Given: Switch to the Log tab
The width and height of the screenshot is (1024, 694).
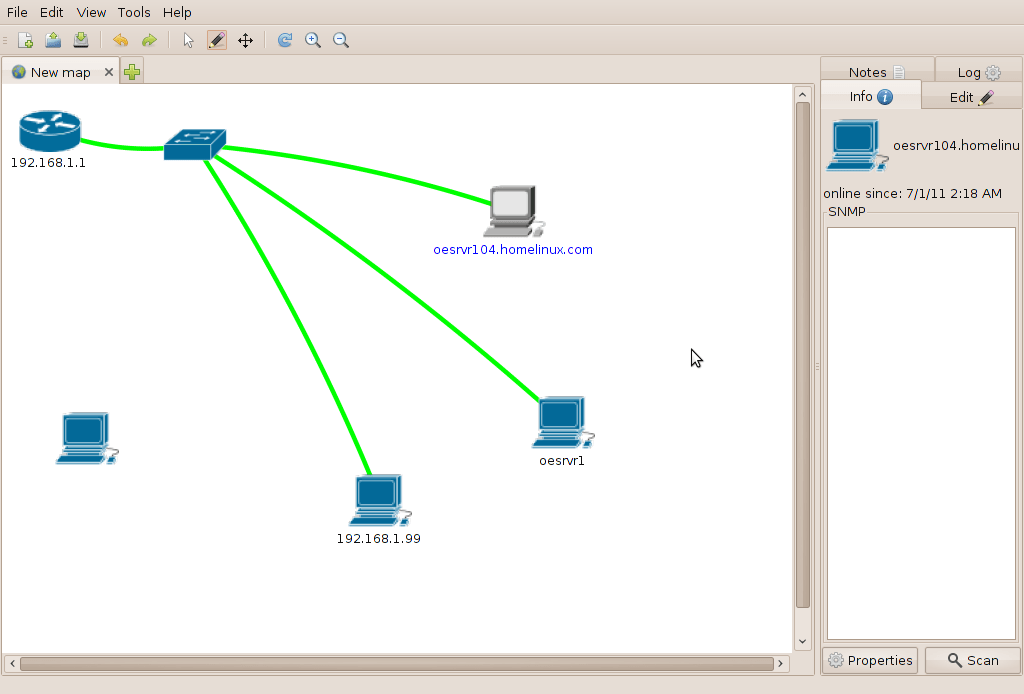Looking at the screenshot, I should (973, 71).
